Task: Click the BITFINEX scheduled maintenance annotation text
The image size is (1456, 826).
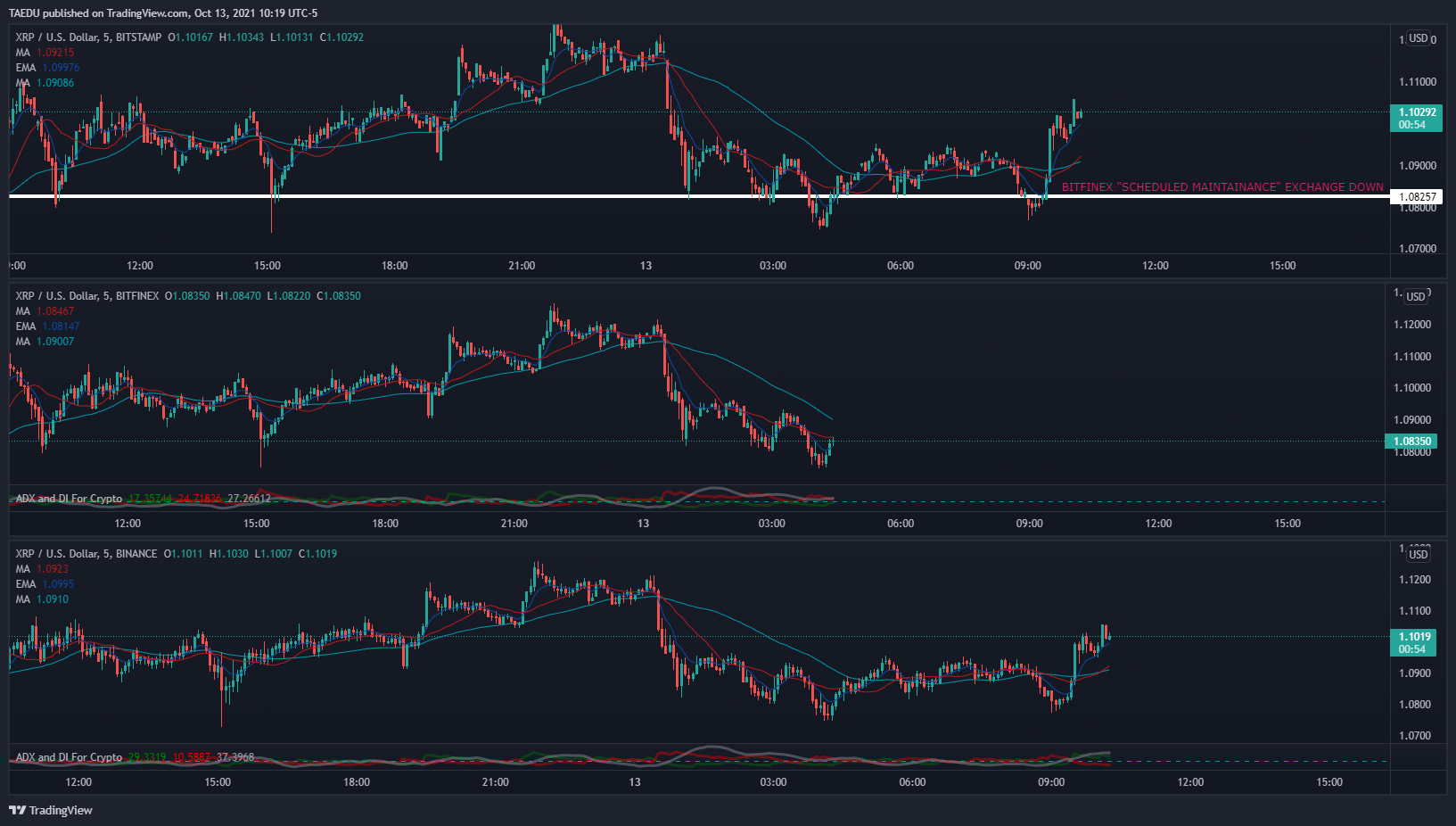Action: pos(1222,187)
